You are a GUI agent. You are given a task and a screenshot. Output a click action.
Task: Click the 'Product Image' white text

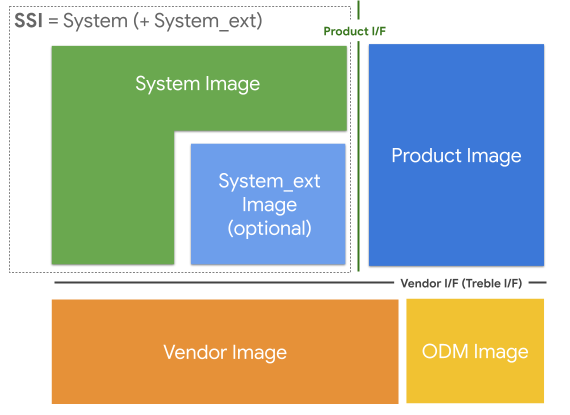point(456,156)
